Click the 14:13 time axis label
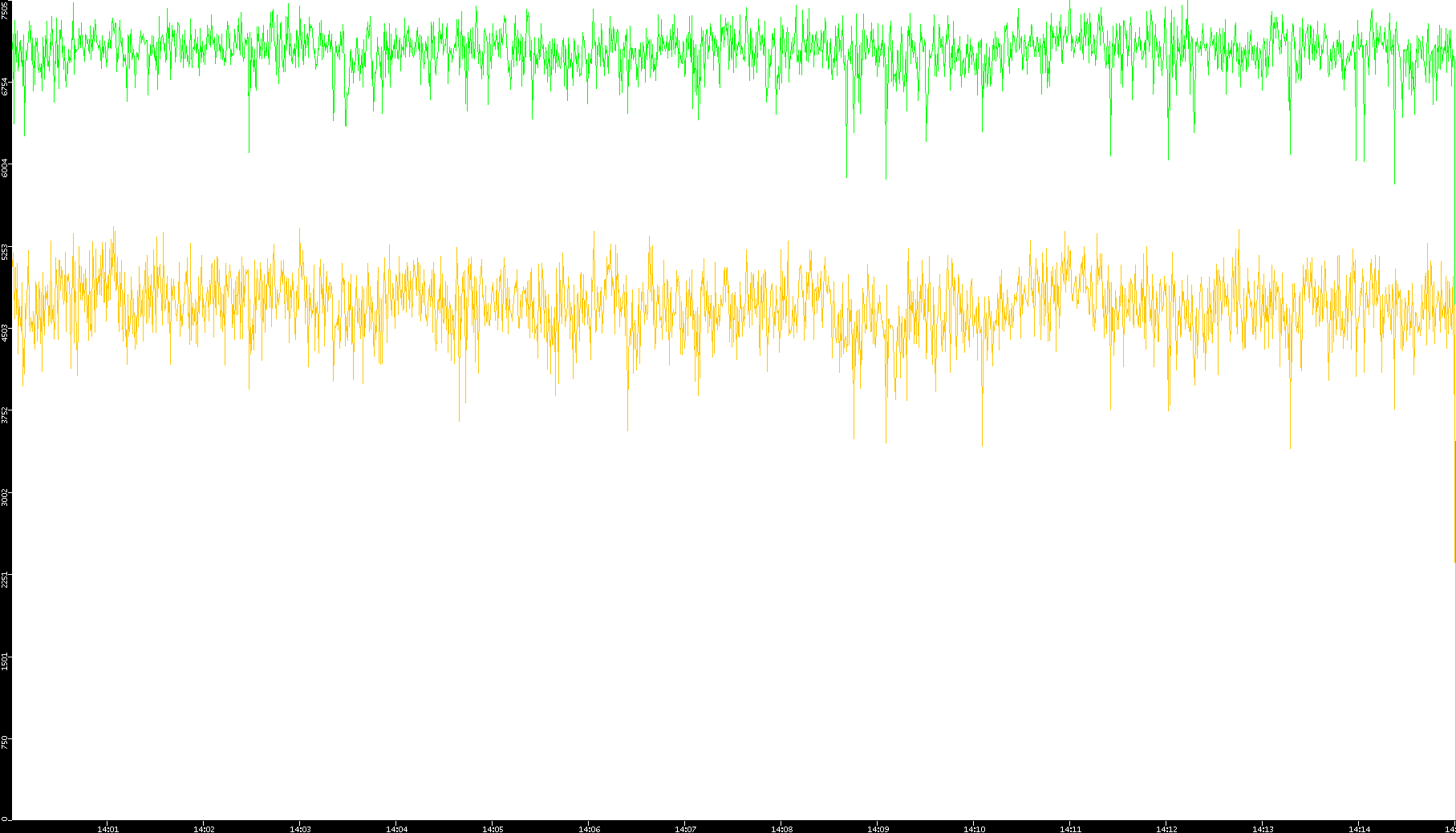This screenshot has height=833, width=1456. pyautogui.click(x=1263, y=829)
